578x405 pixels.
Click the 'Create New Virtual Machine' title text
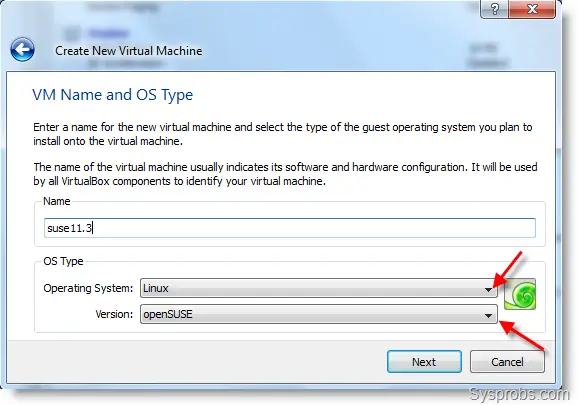[x=129, y=51]
